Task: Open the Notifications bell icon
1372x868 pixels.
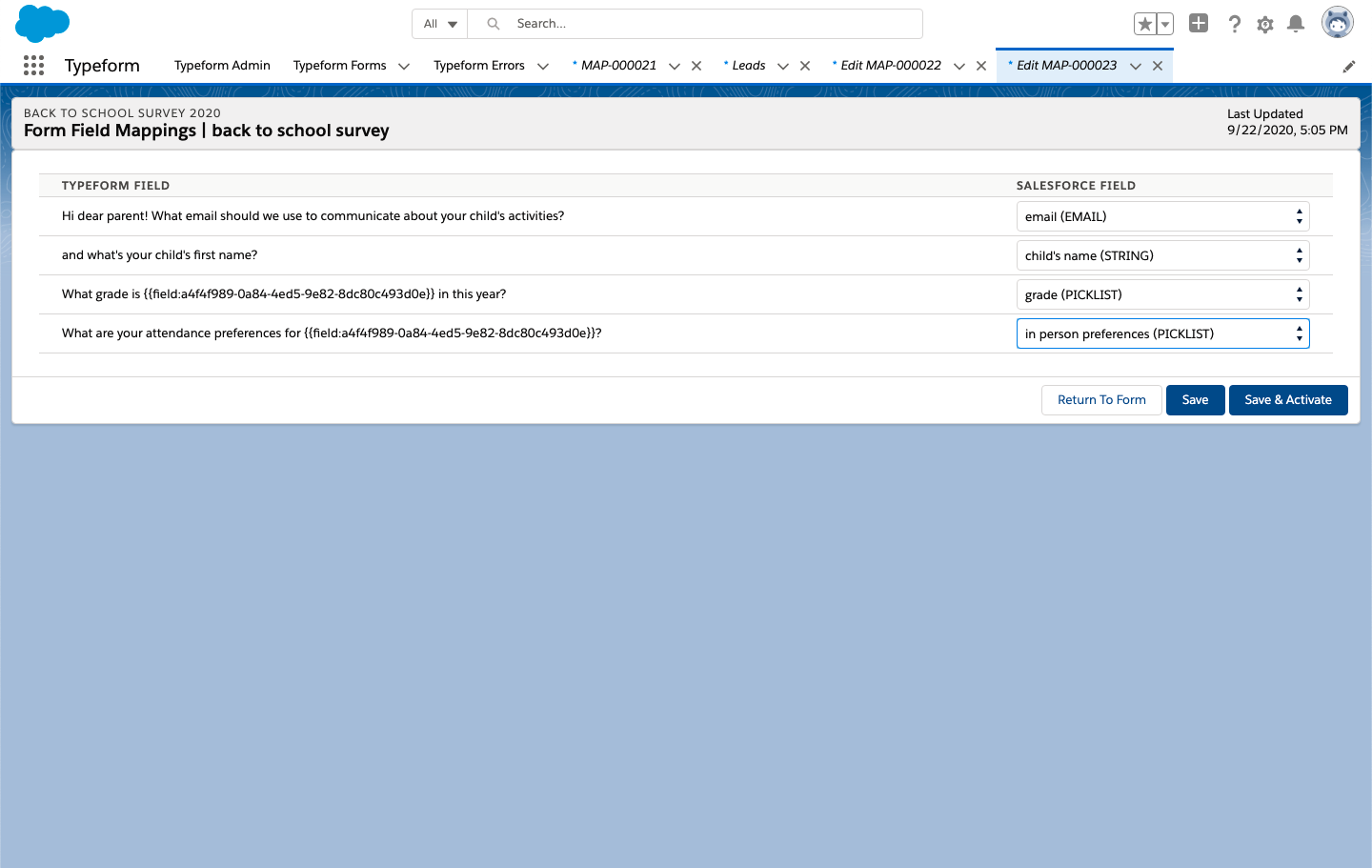Action: (x=1296, y=24)
